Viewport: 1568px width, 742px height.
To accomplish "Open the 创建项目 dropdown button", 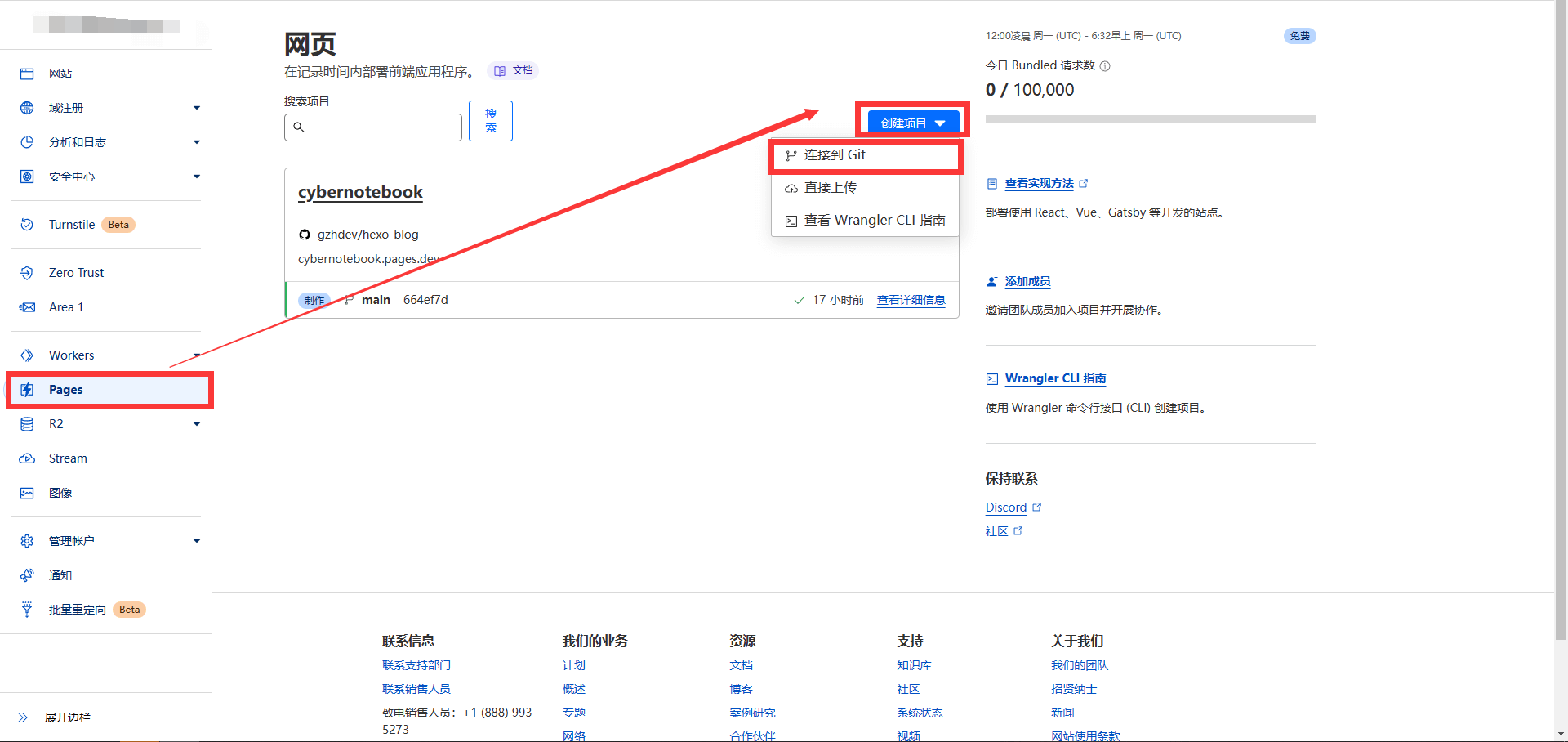I will (913, 123).
